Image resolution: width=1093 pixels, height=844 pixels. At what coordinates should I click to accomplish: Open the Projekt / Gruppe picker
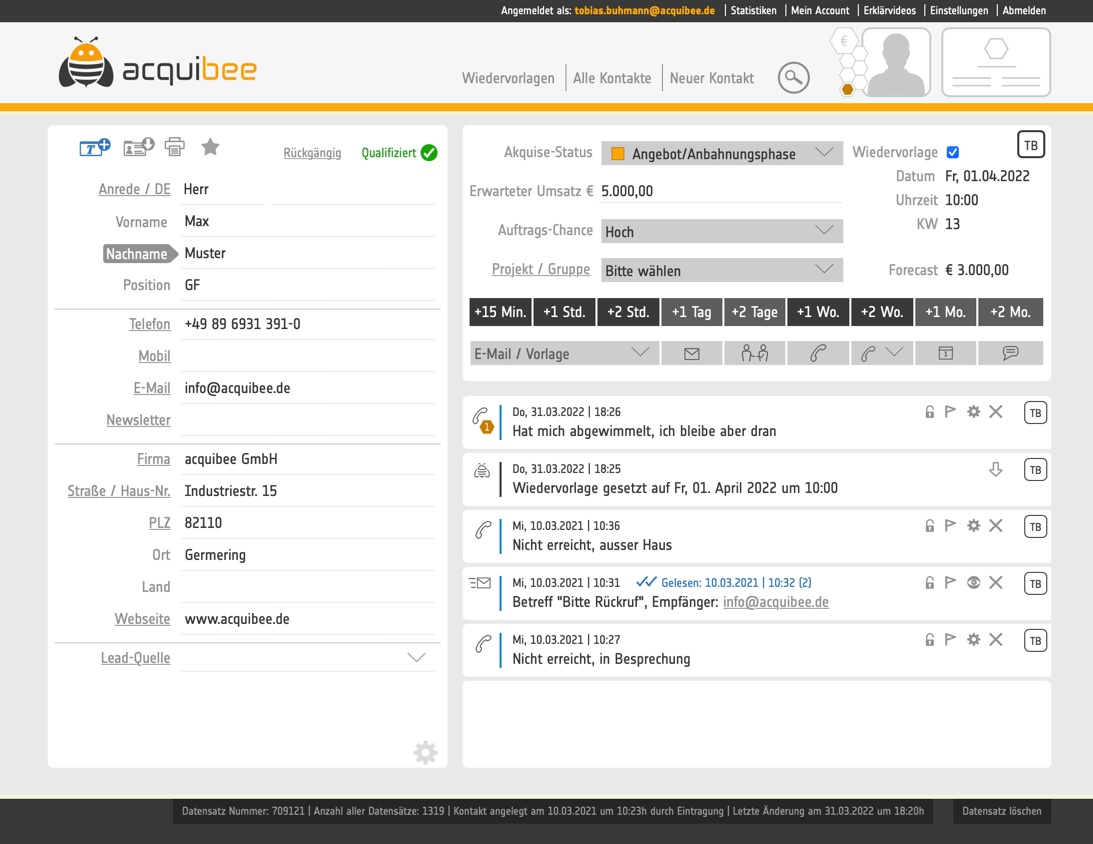click(722, 270)
